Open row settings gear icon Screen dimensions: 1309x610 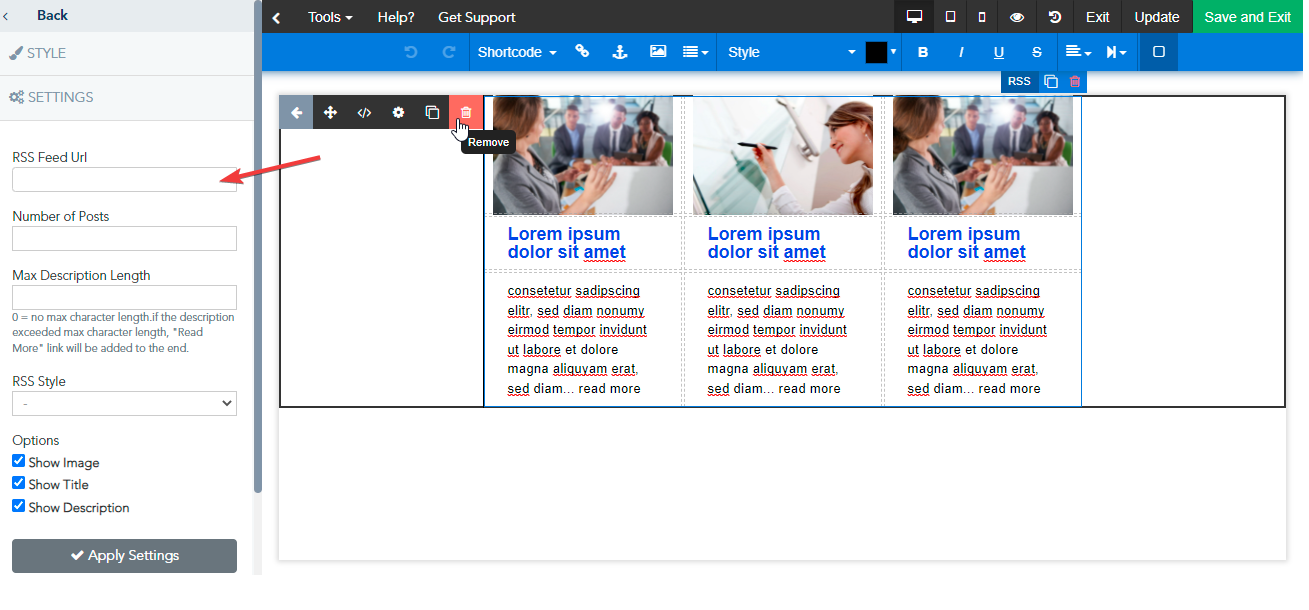click(x=398, y=113)
